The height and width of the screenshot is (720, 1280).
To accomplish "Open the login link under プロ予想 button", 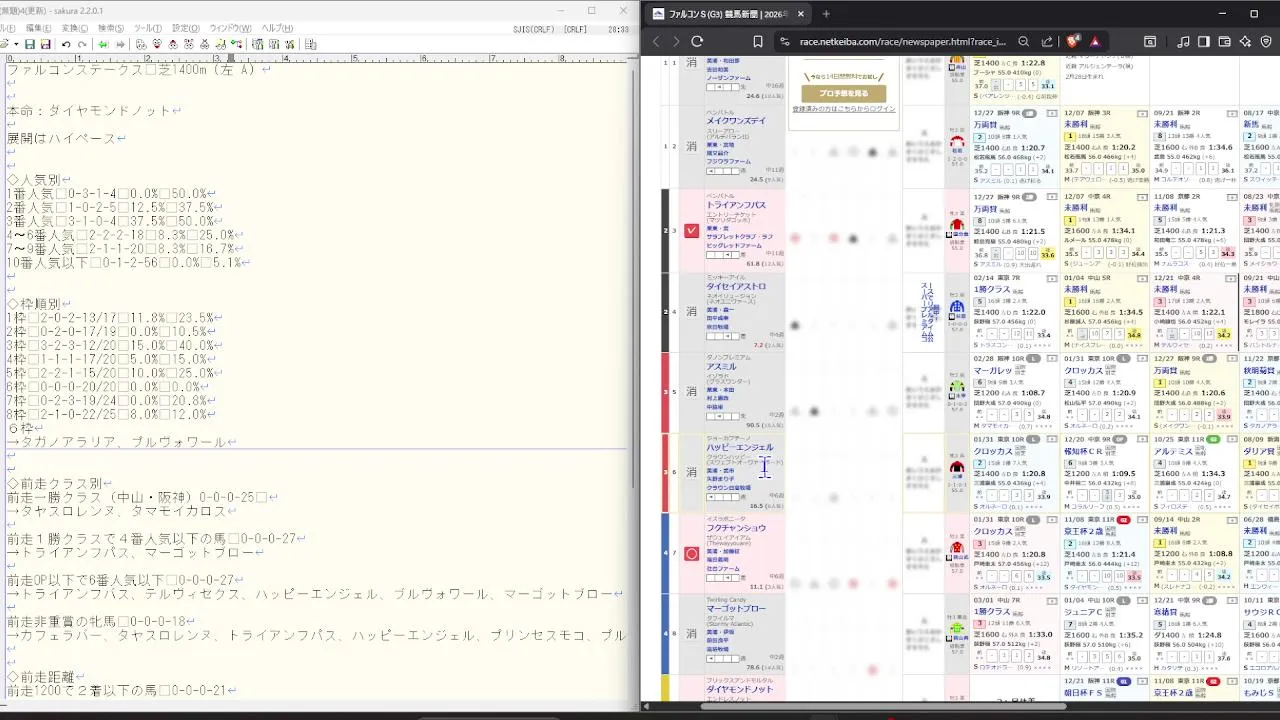I will point(844,109).
